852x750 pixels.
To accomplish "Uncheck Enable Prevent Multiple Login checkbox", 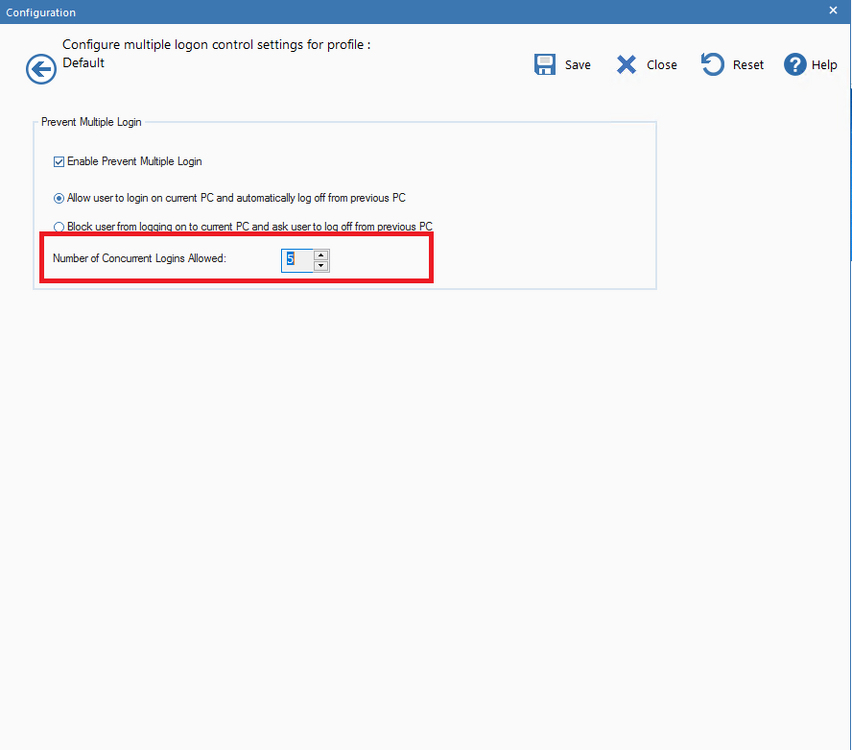I will pyautogui.click(x=59, y=161).
